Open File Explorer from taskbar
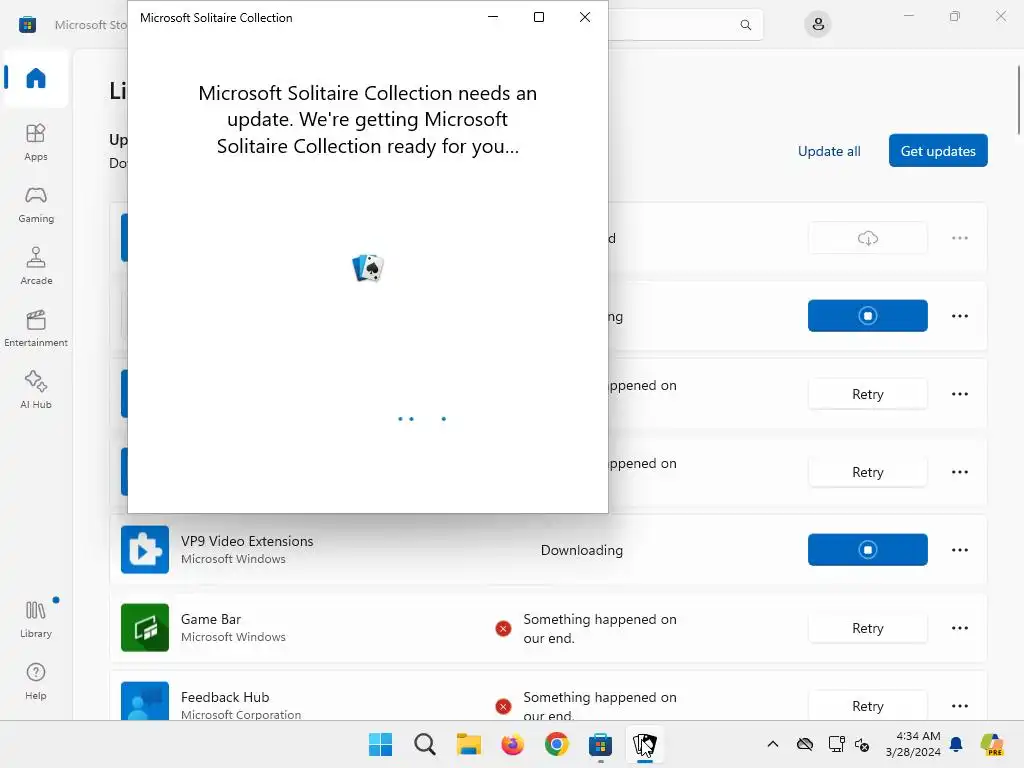Screen dimensions: 1024x768 click(468, 744)
